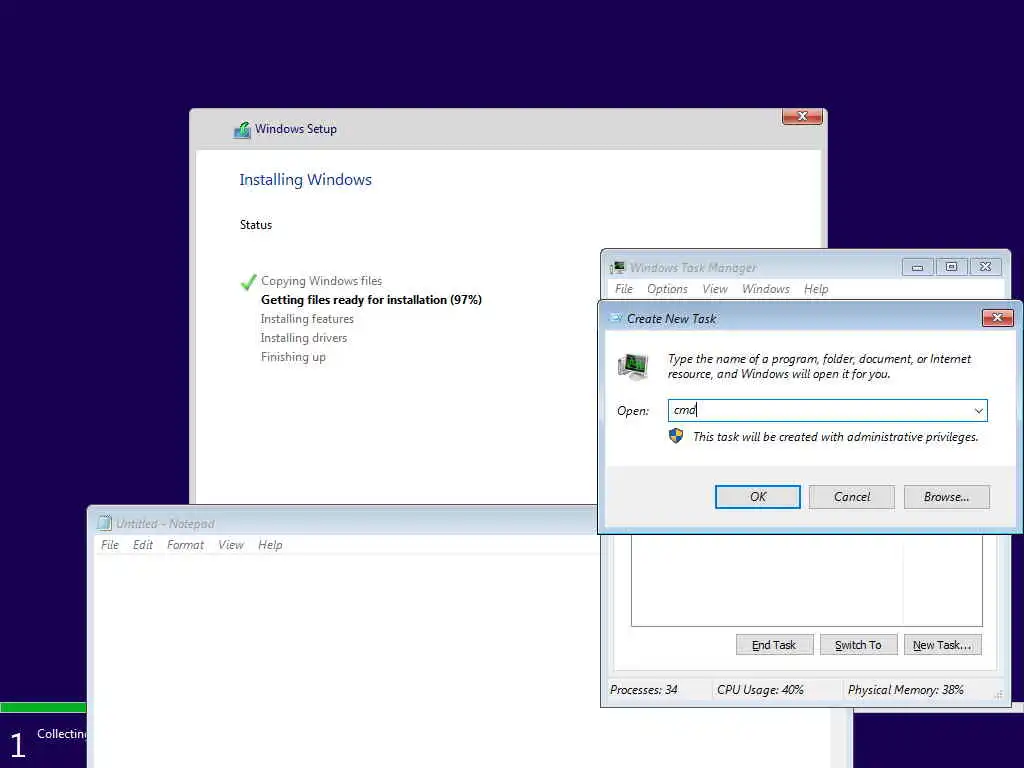Close the Create New Task dialog
The image size is (1024, 768).
click(997, 317)
